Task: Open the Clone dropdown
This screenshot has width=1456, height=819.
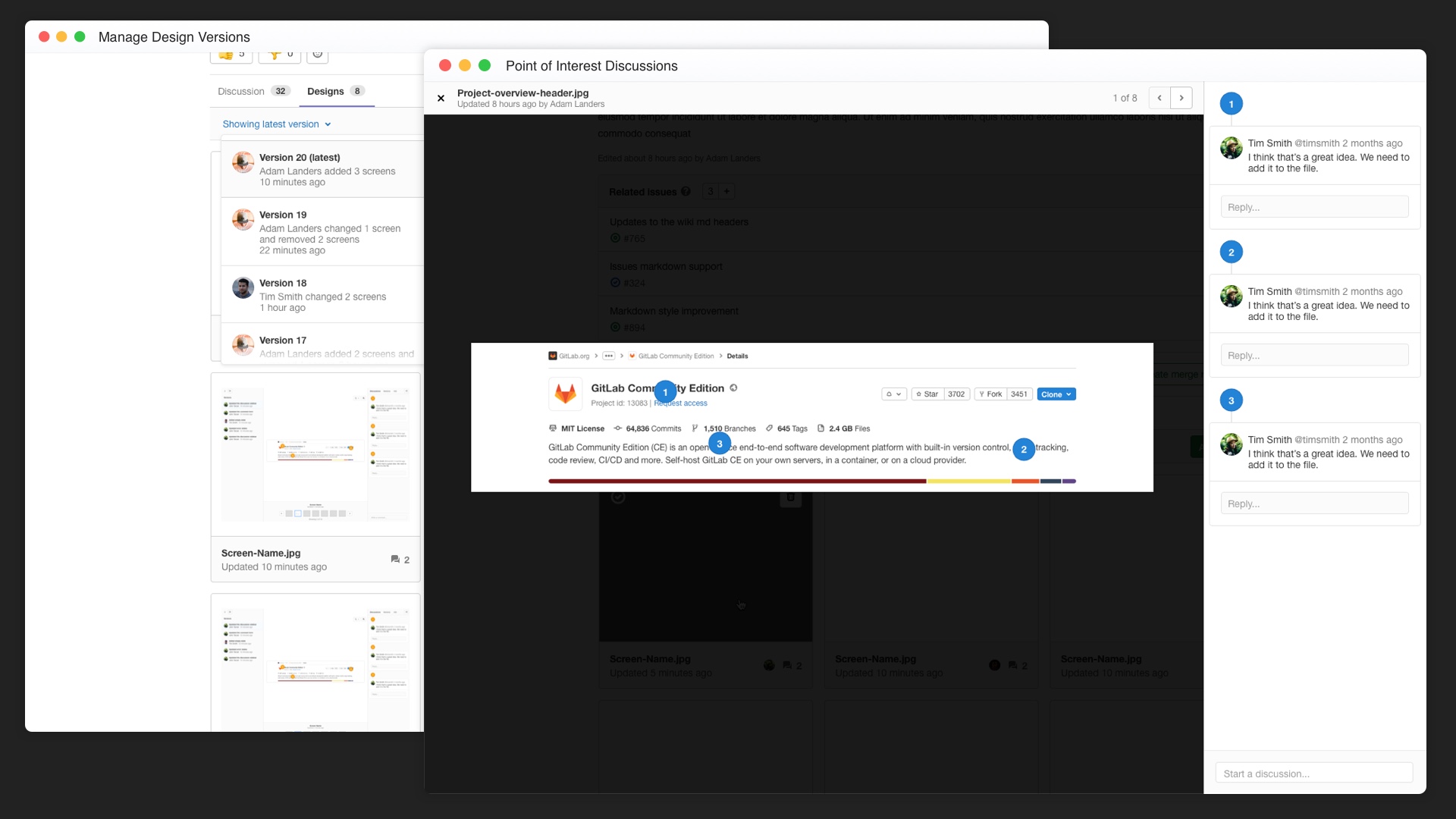Action: point(1056,394)
